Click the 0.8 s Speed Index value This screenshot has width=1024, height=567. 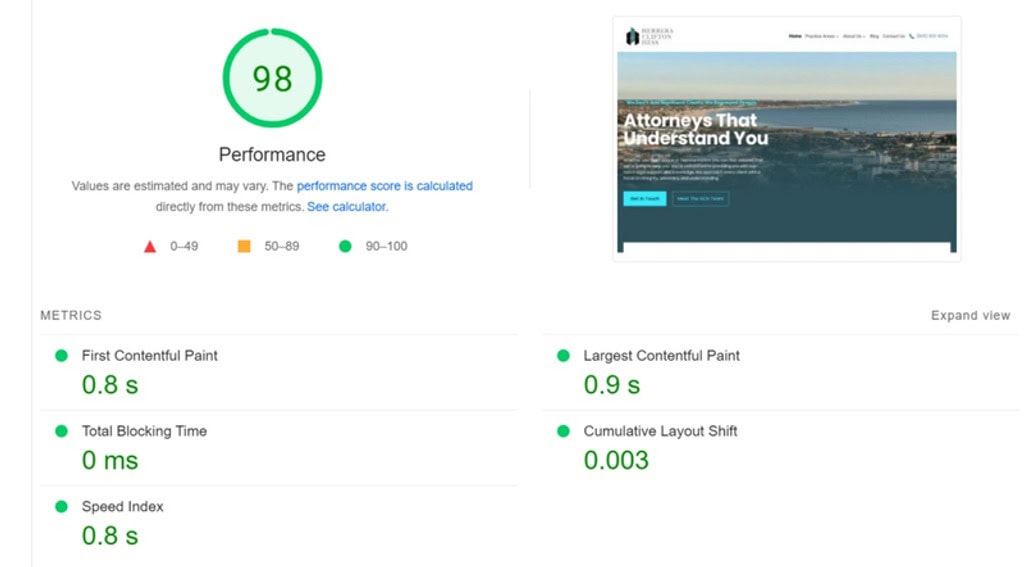click(x=110, y=536)
